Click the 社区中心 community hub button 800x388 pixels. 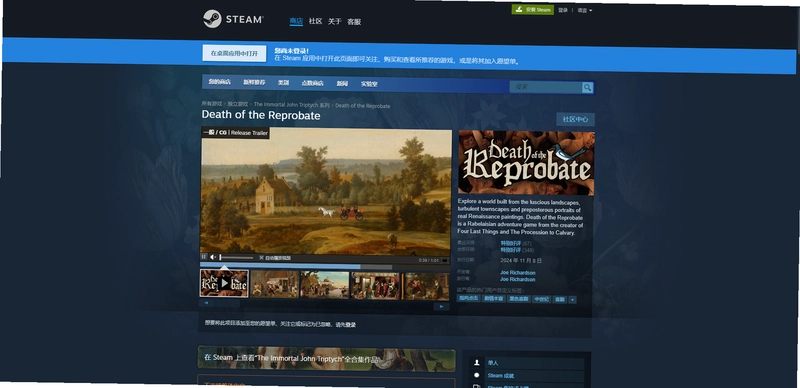click(x=575, y=119)
